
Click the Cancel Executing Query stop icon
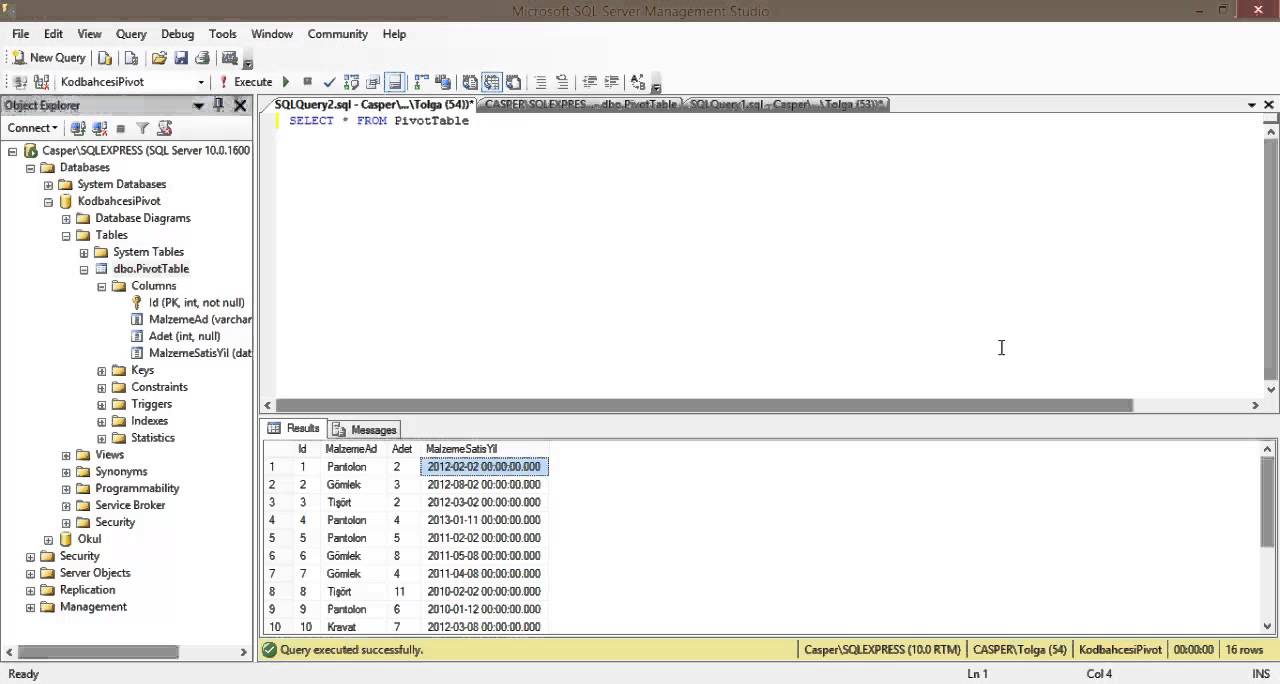pyautogui.click(x=308, y=82)
